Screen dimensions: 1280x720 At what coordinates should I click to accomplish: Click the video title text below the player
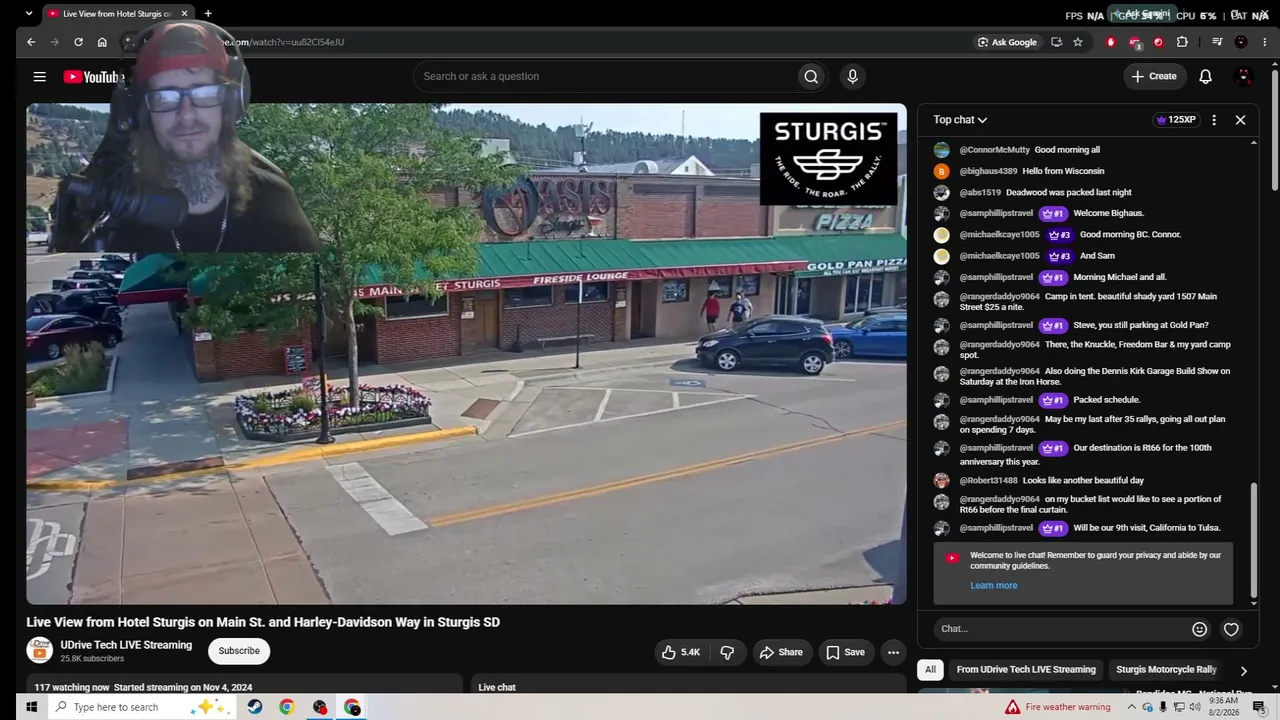tap(263, 622)
